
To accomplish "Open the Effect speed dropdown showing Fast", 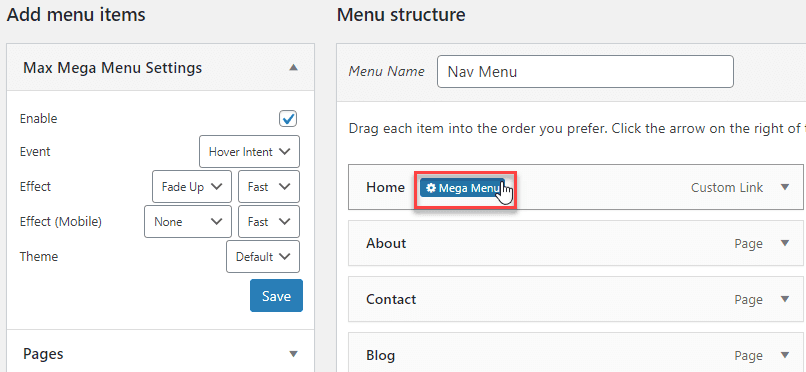I will point(269,187).
